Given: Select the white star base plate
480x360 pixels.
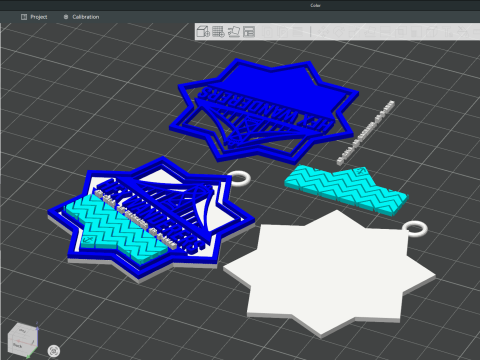Looking at the screenshot, I should tap(328, 273).
